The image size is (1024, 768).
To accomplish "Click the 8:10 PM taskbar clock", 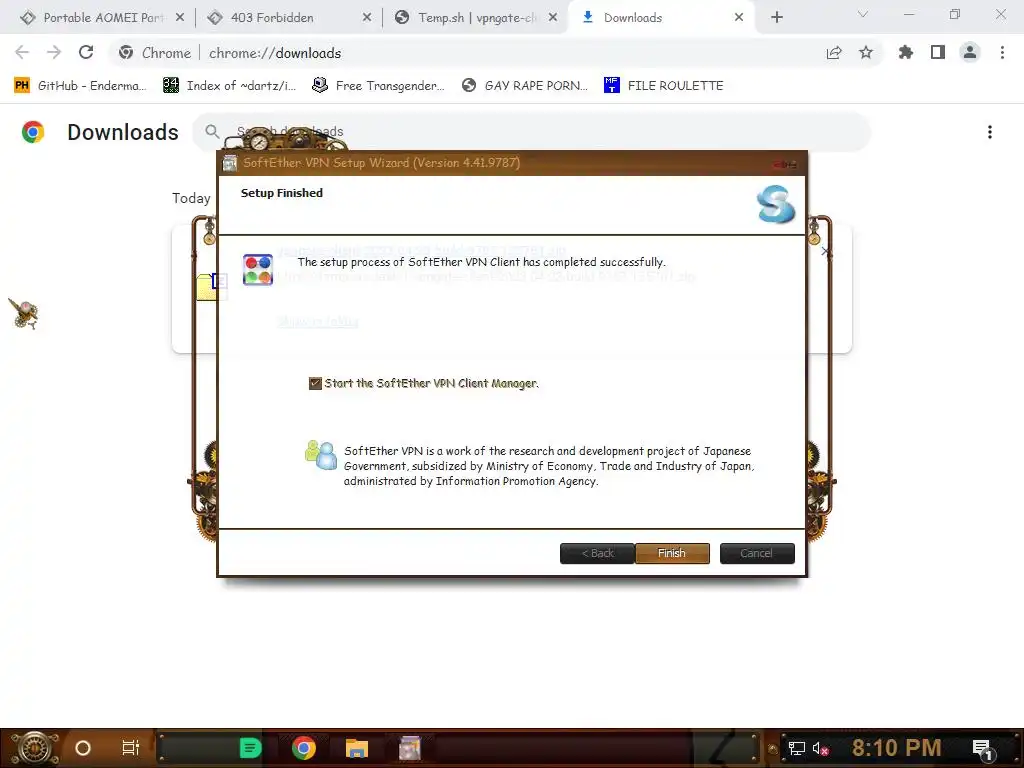I will coord(897,748).
